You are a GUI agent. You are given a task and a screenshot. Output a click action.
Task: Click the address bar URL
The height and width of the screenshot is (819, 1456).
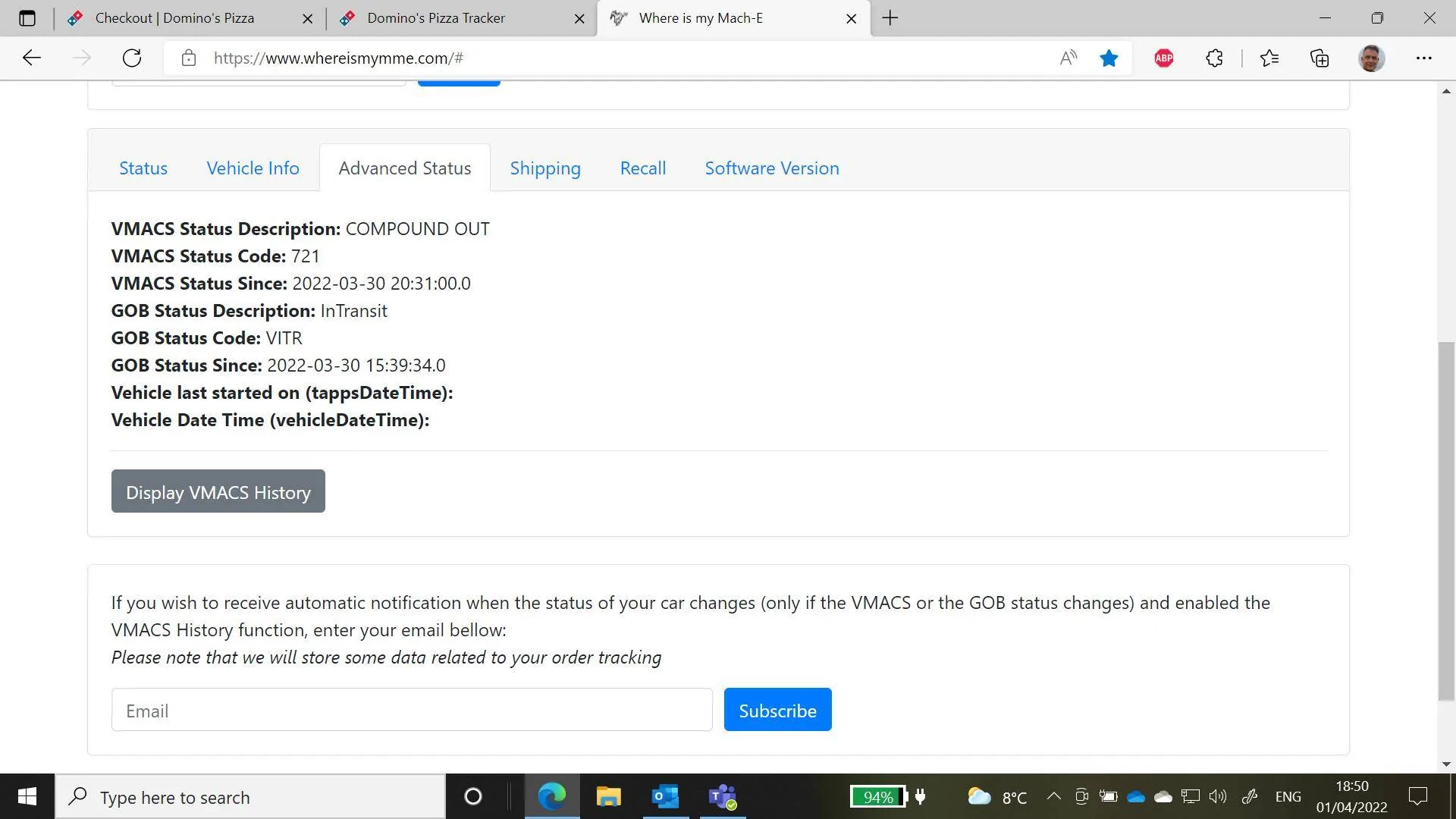tap(338, 58)
